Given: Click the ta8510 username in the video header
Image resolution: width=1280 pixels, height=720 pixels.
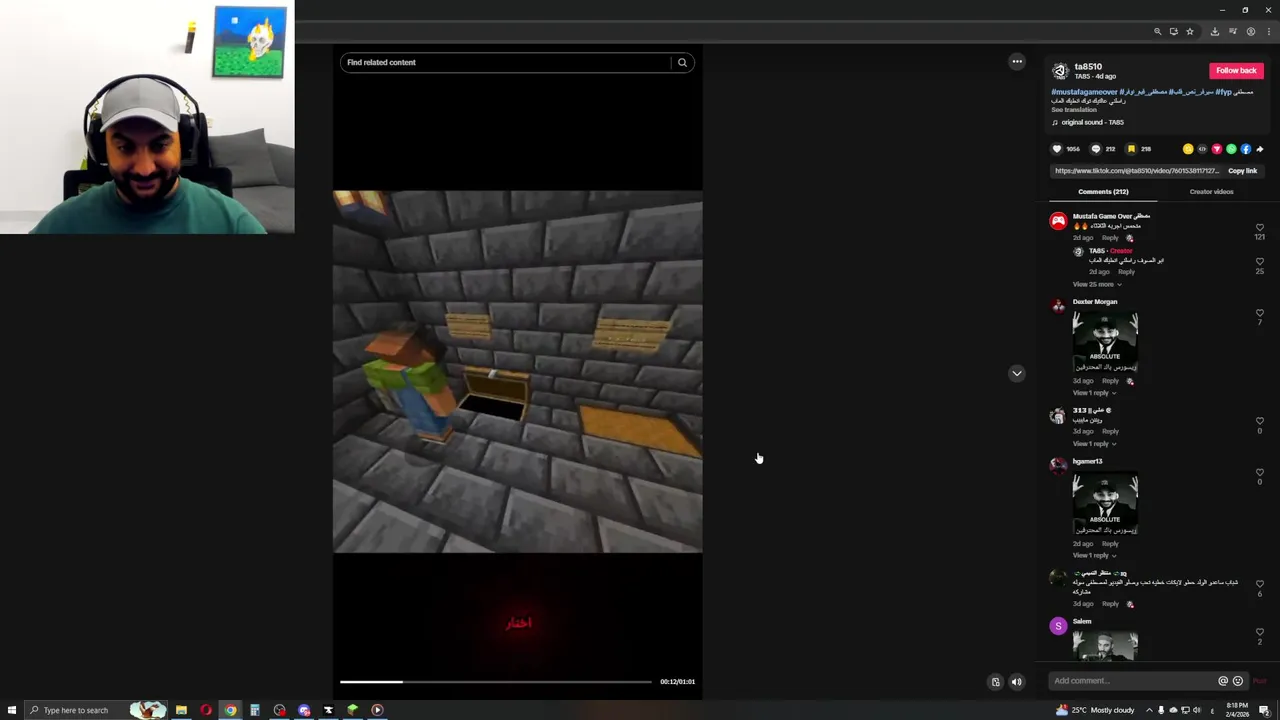Looking at the screenshot, I should pyautogui.click(x=1088, y=66).
